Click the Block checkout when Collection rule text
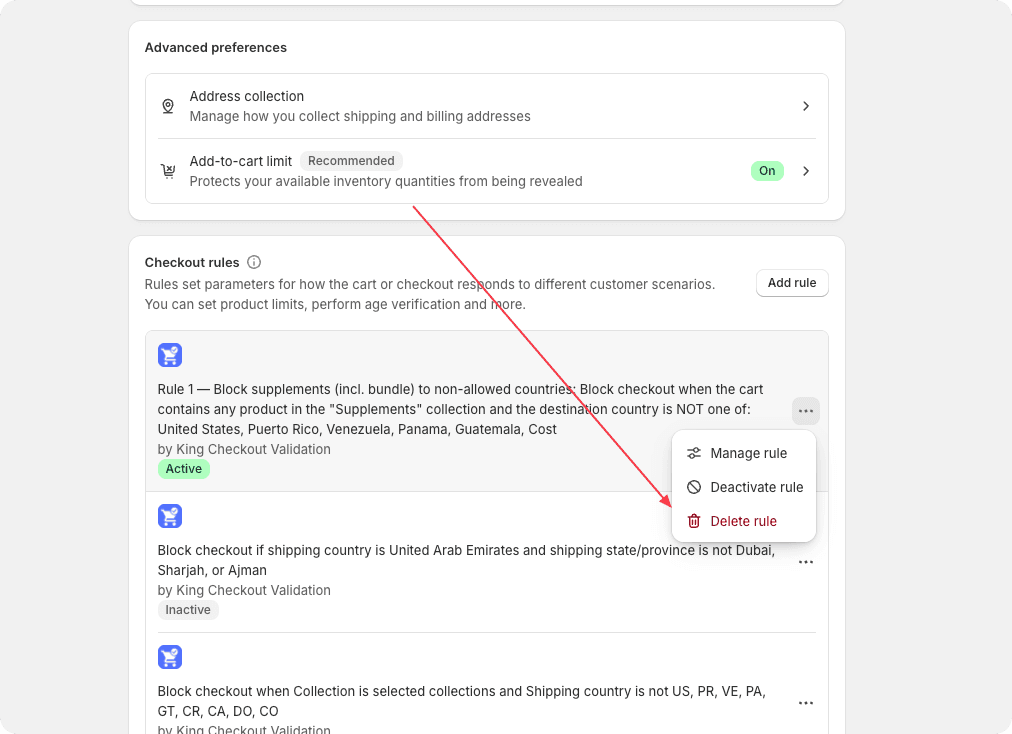 (461, 701)
